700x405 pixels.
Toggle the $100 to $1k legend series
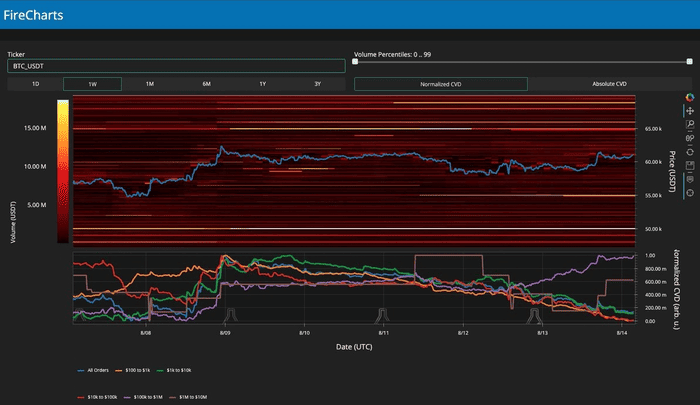[133, 370]
